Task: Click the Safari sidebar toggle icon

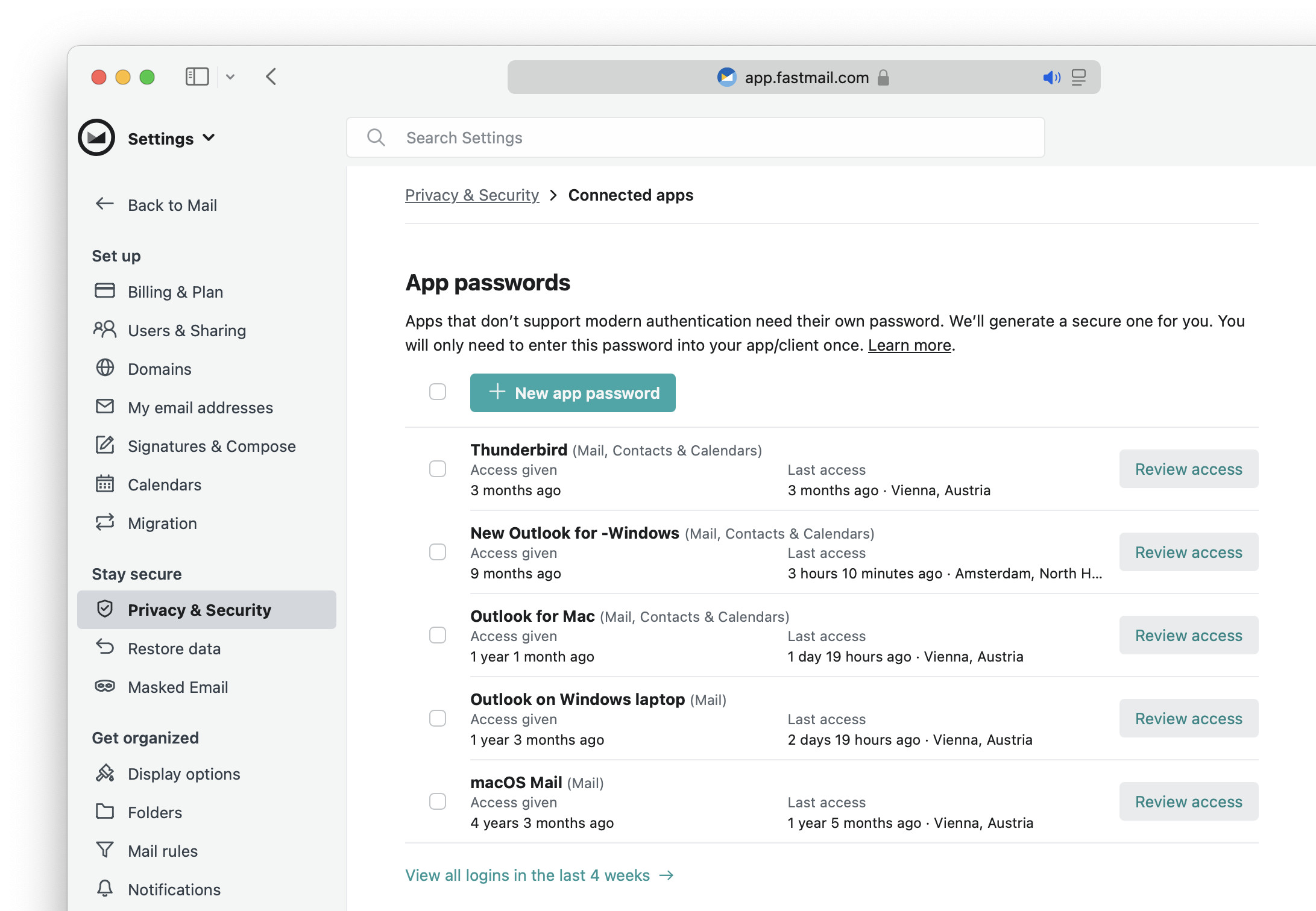Action: [x=197, y=77]
